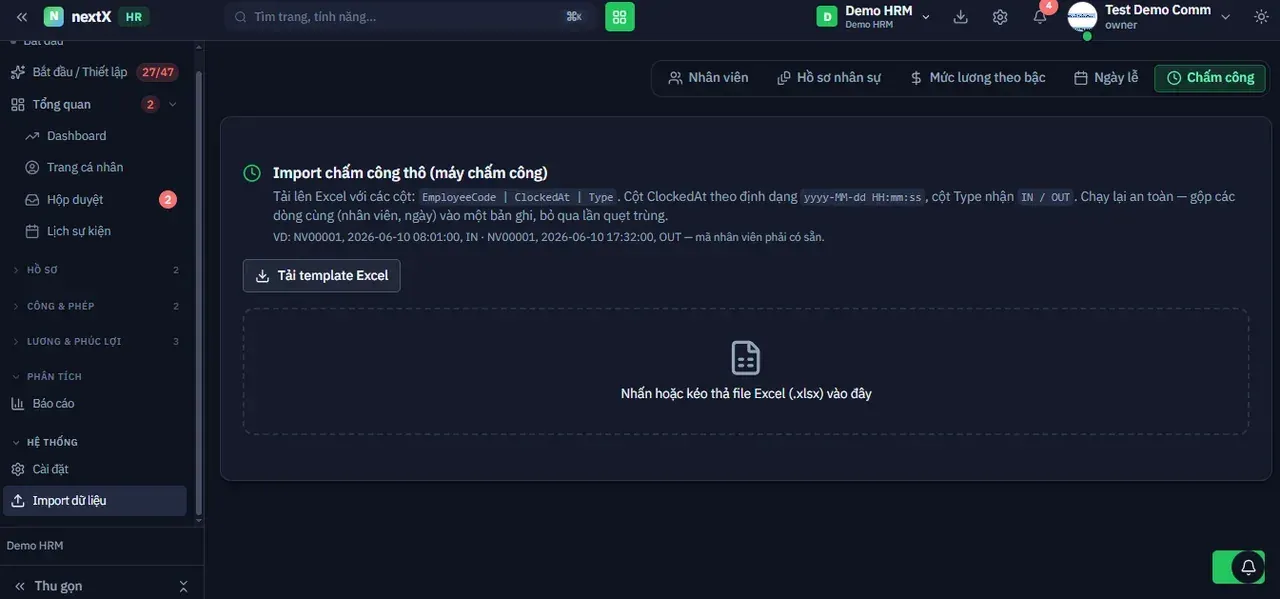Click the nextX logo icon

53,17
